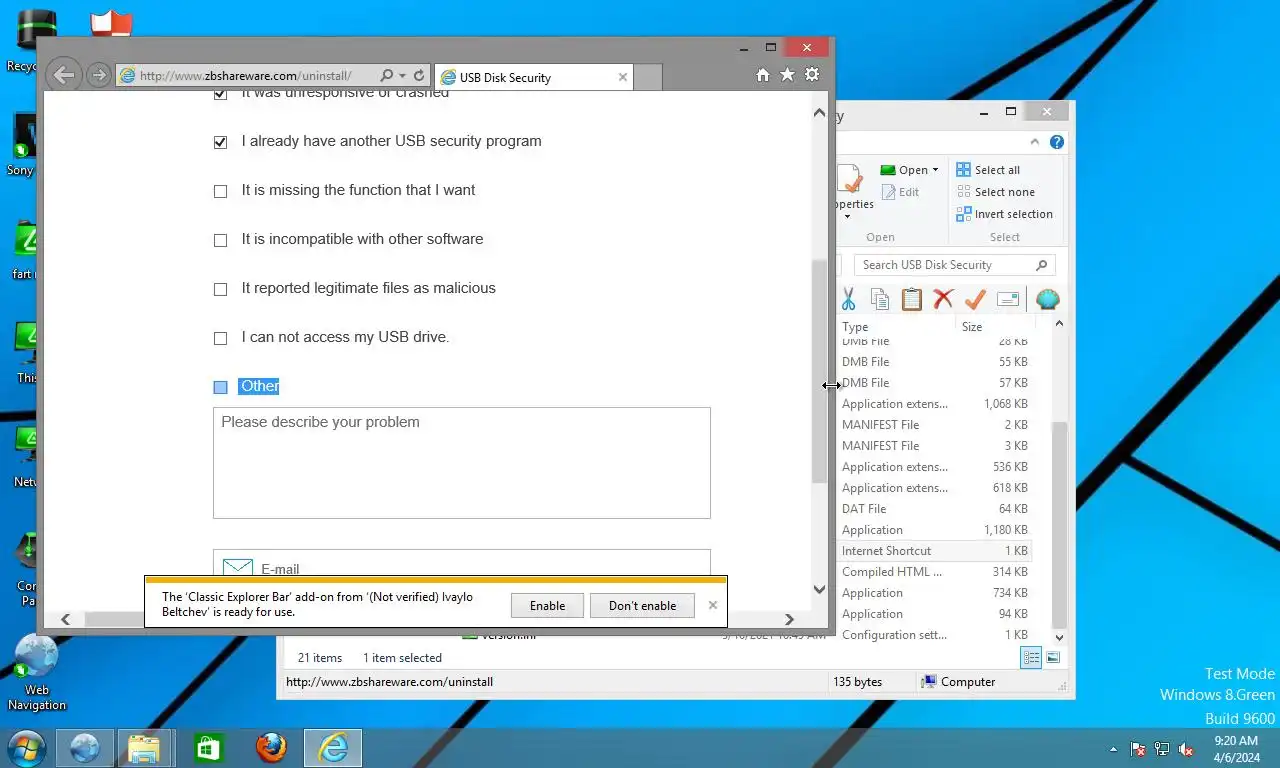1280x768 pixels.
Task: Select the Internet Shortcut row
Action: pyautogui.click(x=934, y=551)
